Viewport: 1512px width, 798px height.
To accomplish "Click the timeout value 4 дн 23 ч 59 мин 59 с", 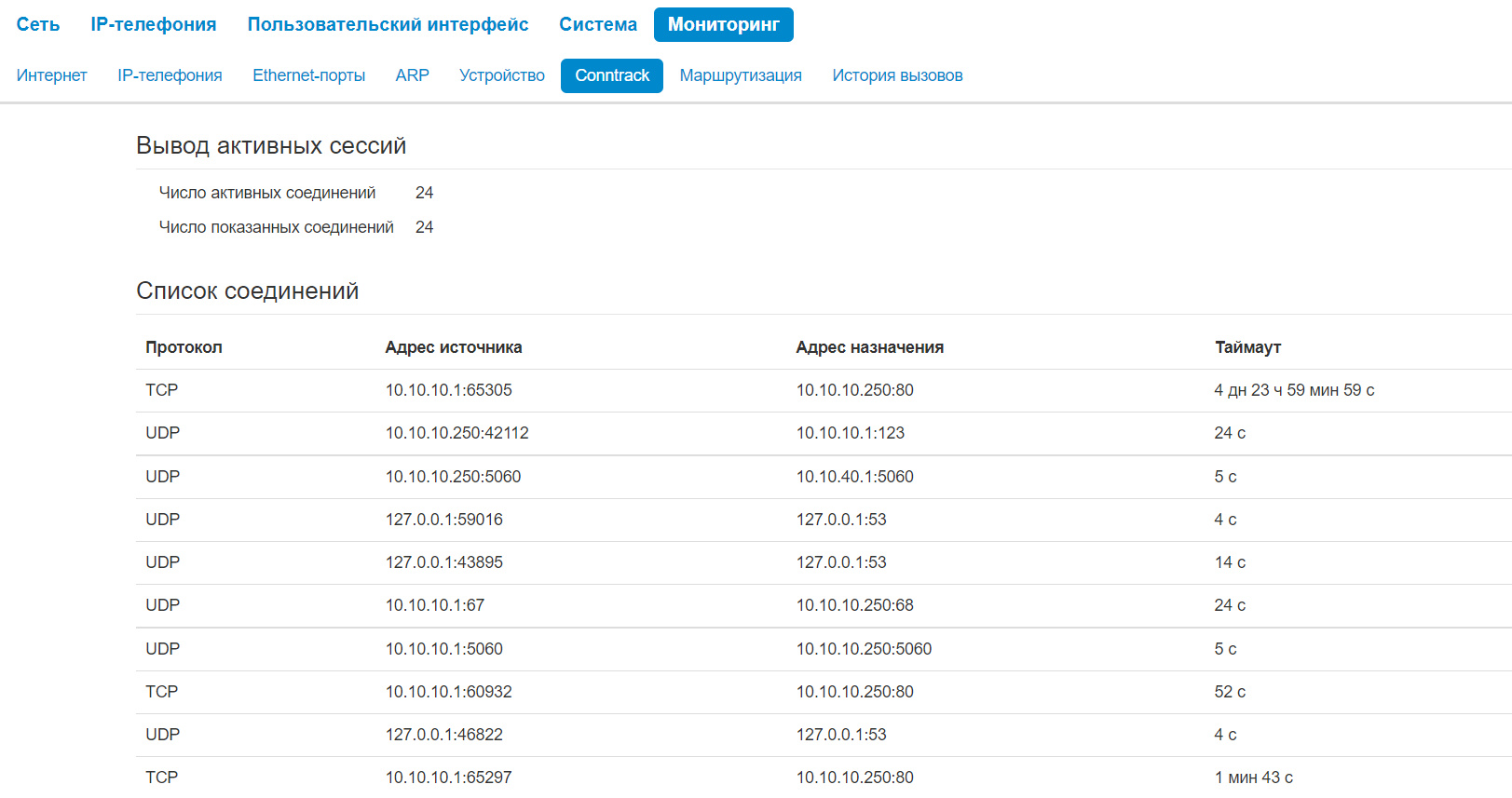I will pyautogui.click(x=1294, y=390).
